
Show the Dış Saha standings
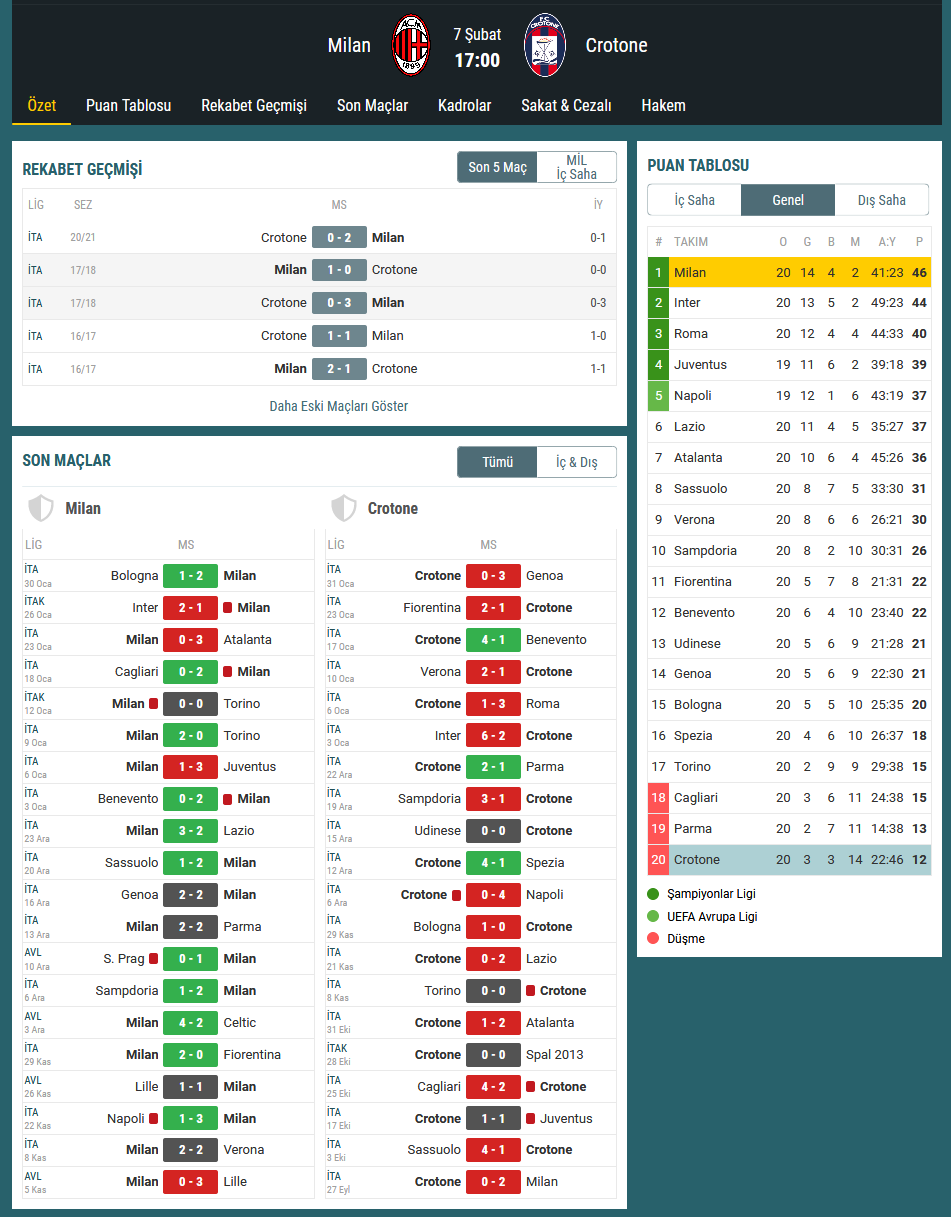coord(882,200)
